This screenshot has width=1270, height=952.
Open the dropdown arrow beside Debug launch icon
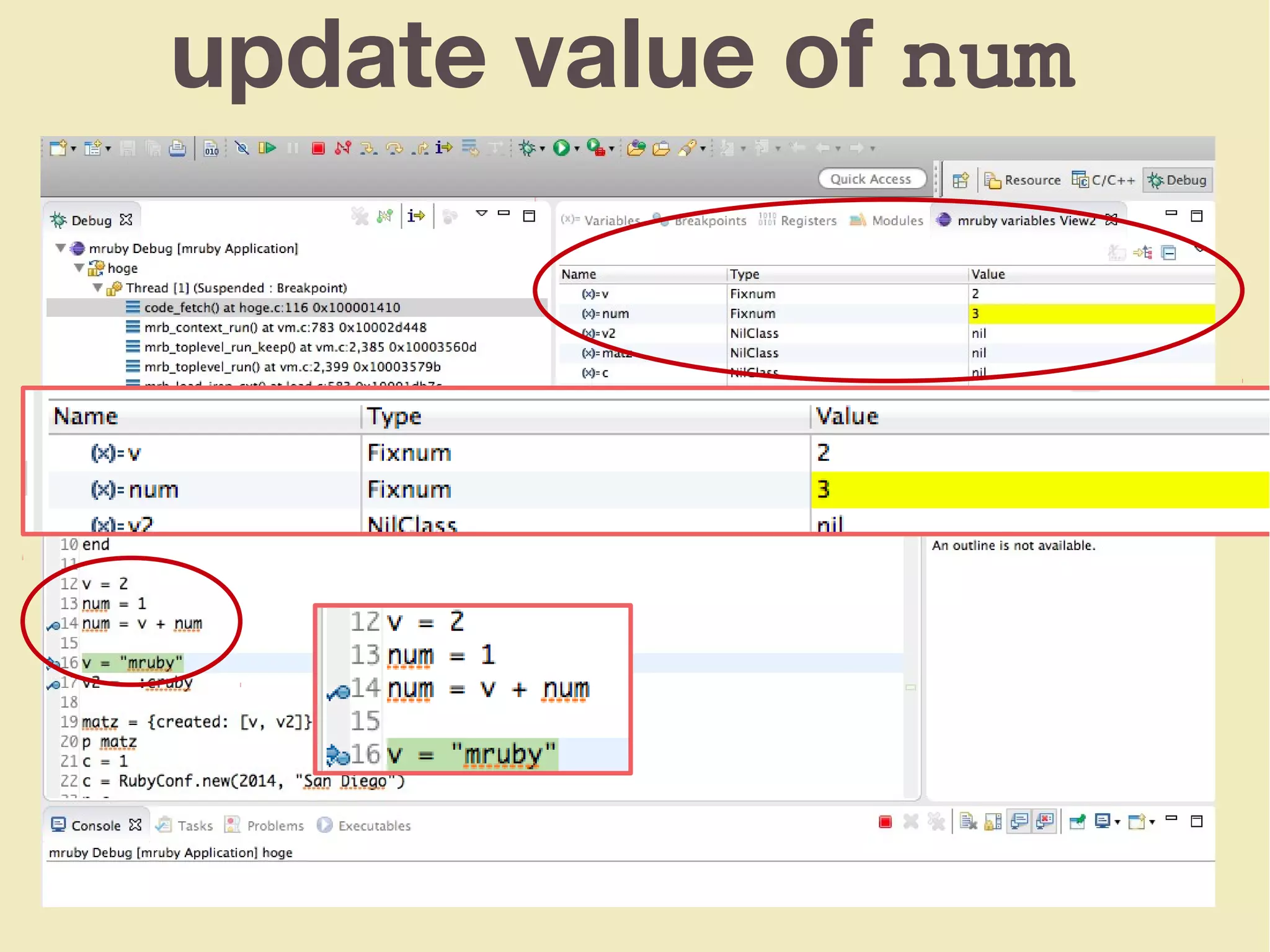click(543, 149)
